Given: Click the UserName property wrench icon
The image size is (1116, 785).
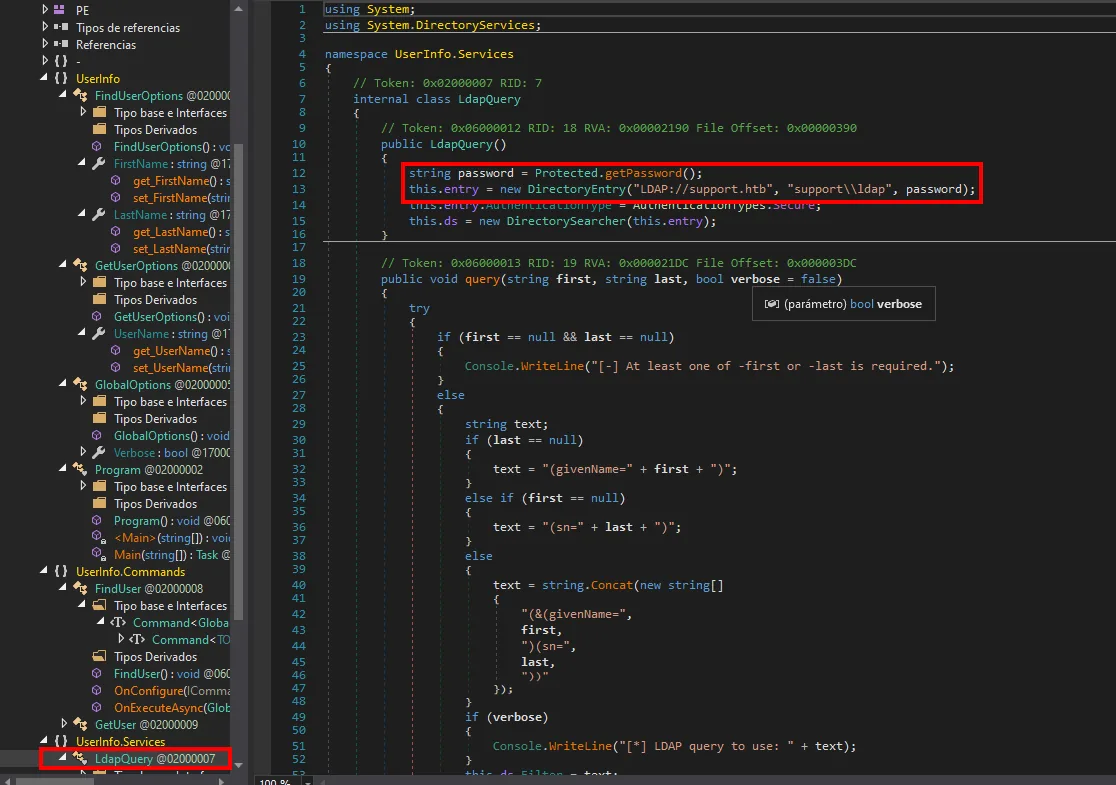Looking at the screenshot, I should (99, 333).
